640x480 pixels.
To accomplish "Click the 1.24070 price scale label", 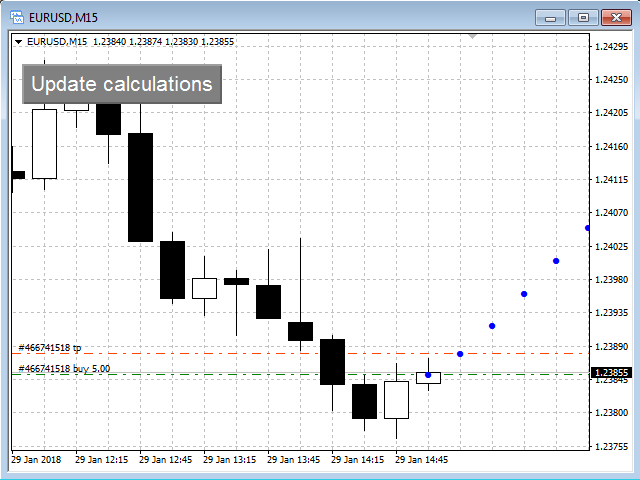I will (611, 213).
